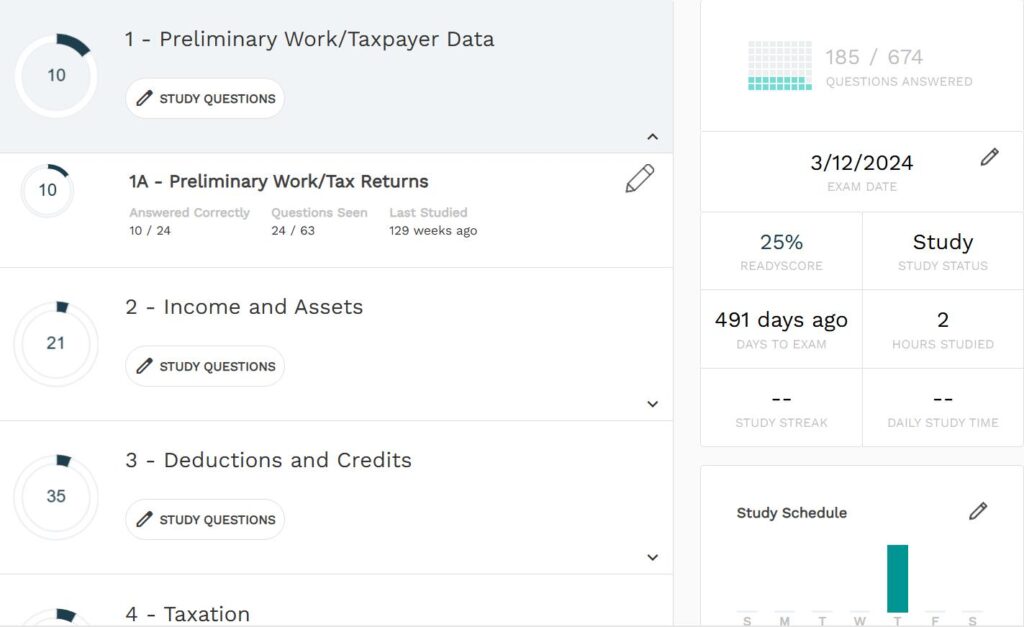Click progress ring showing 10 for section 1
The width and height of the screenshot is (1024, 627).
pos(56,76)
